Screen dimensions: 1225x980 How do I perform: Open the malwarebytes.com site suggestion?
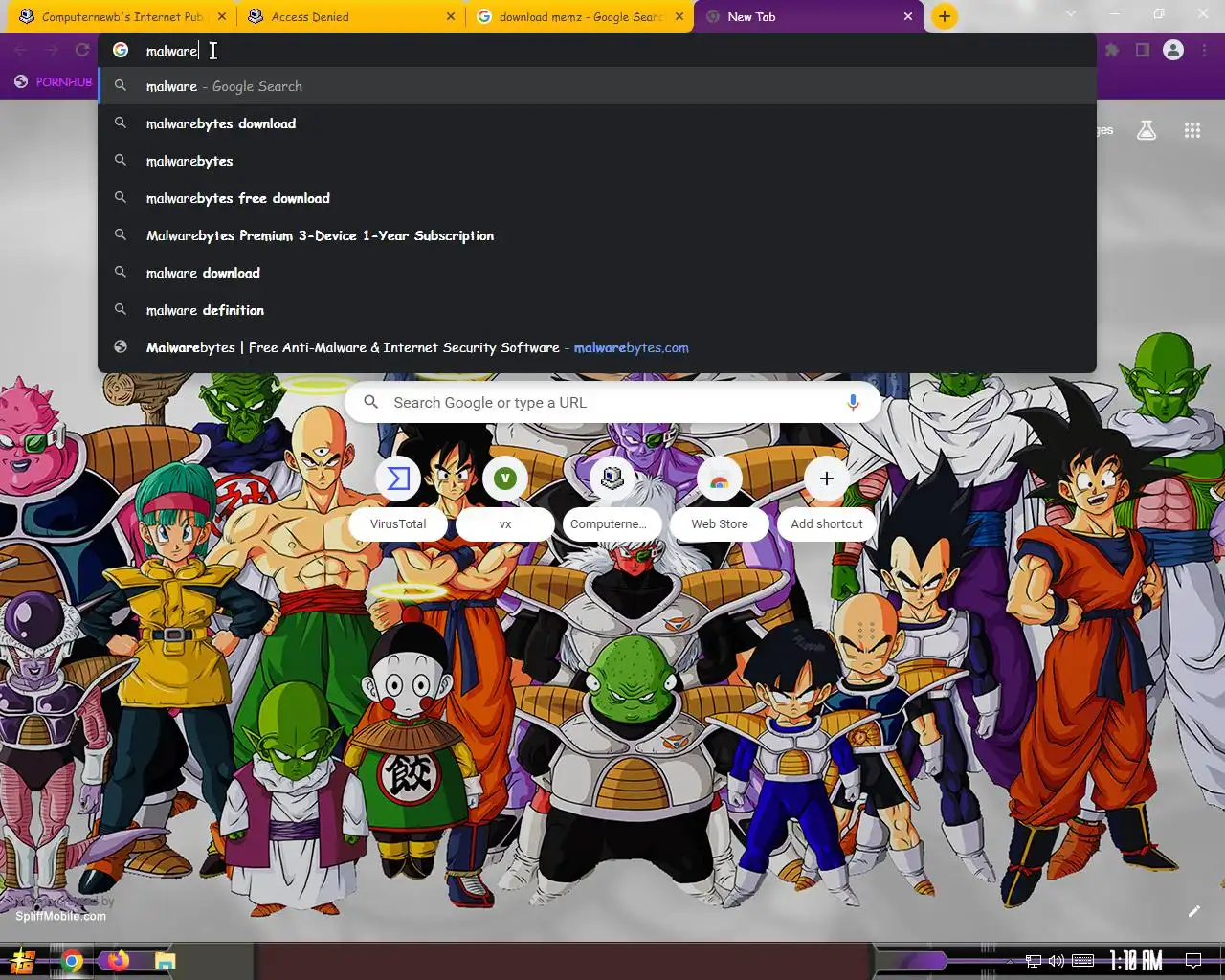tap(597, 347)
